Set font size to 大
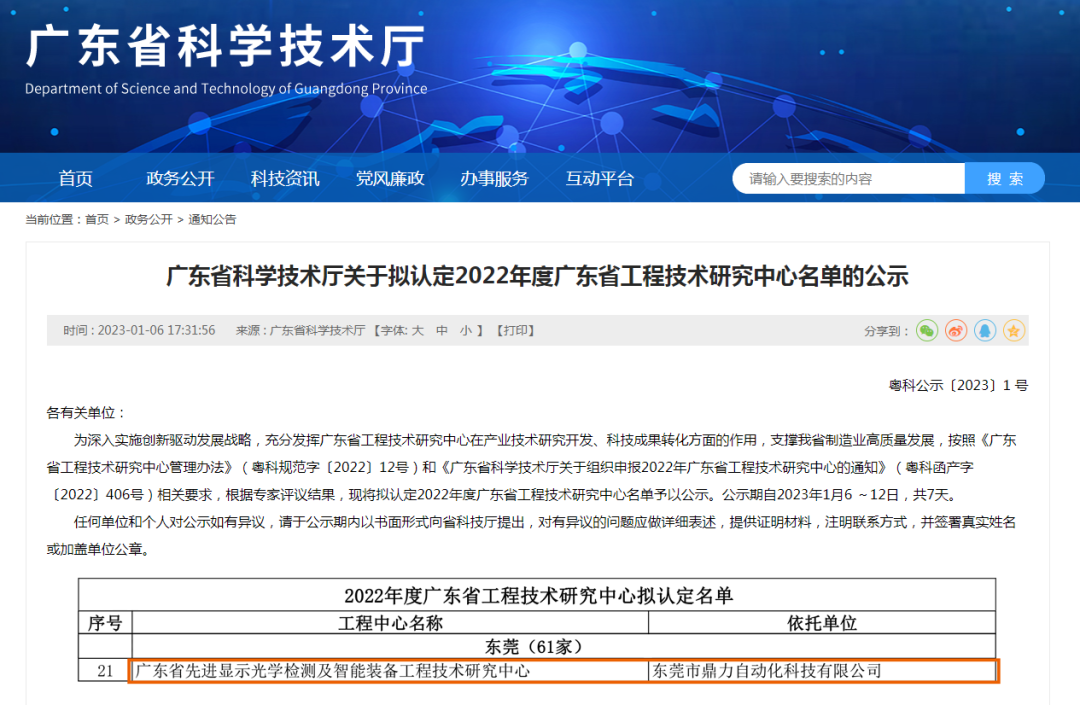The image size is (1080, 705). pos(418,331)
